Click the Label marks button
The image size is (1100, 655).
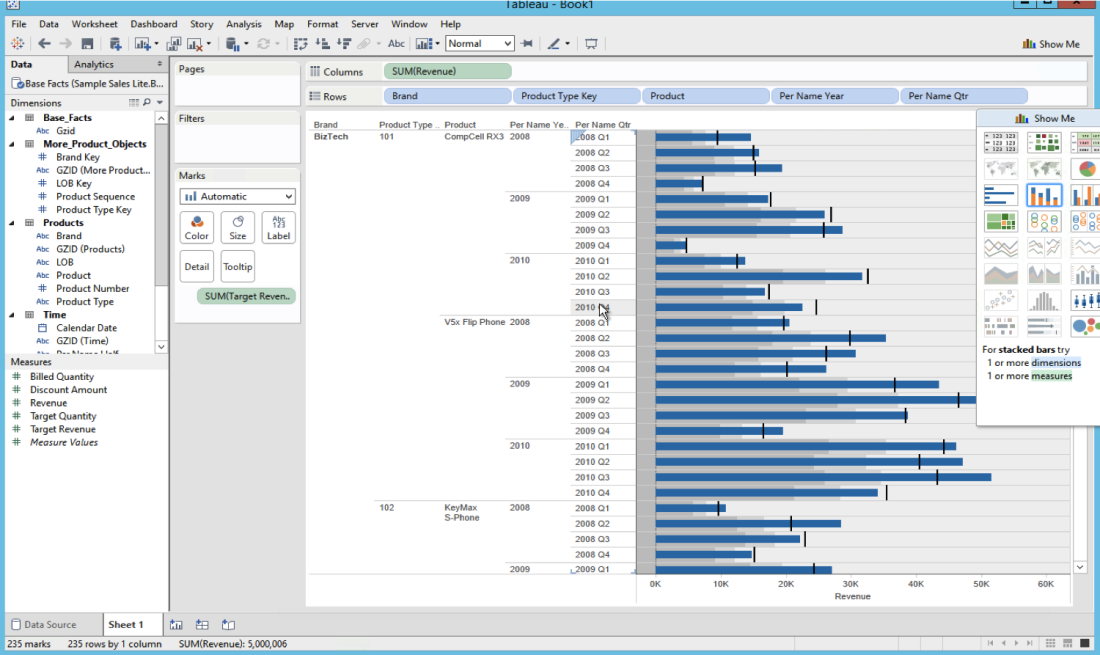click(x=279, y=228)
